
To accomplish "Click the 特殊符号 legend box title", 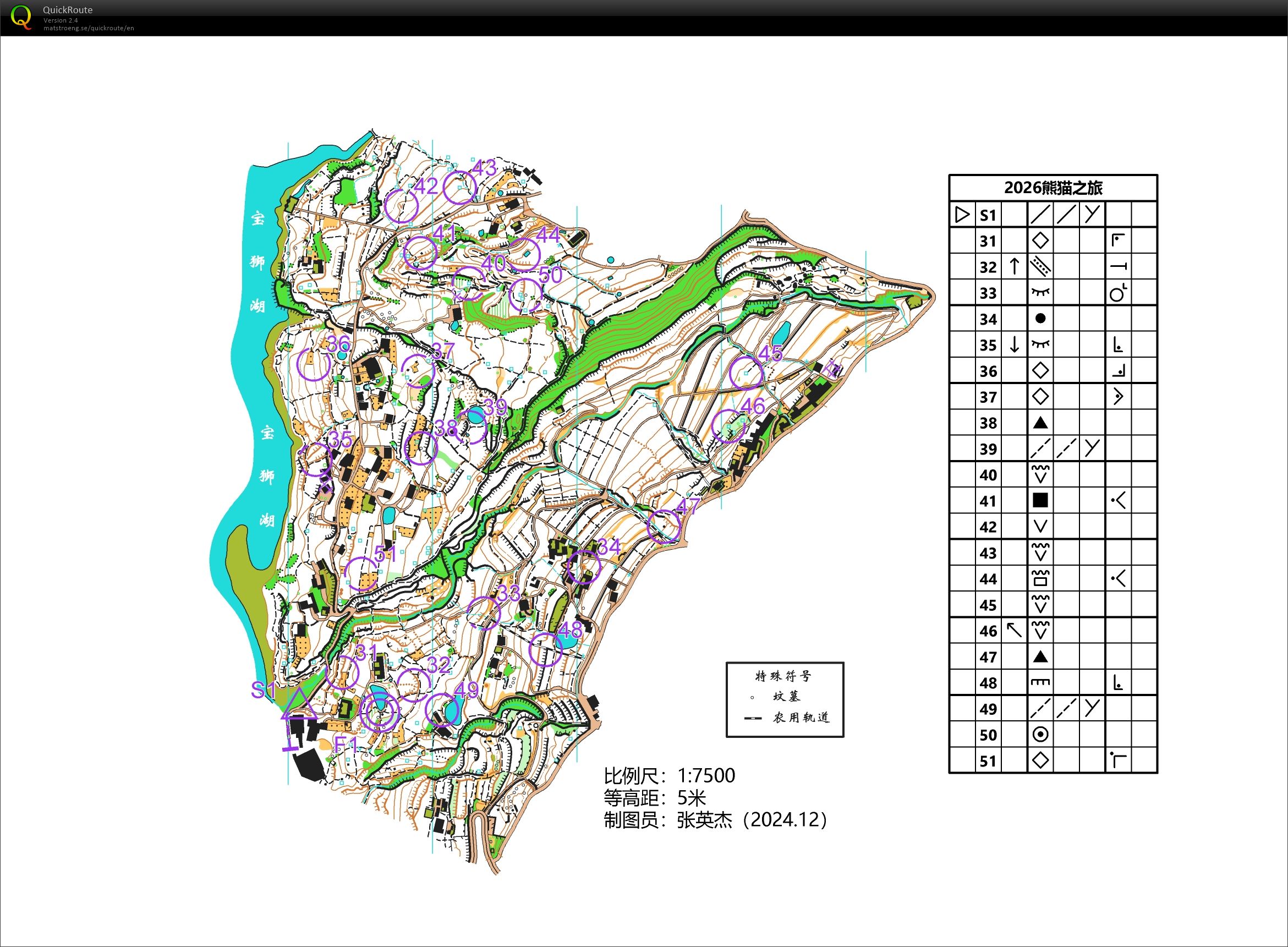I will click(x=783, y=676).
